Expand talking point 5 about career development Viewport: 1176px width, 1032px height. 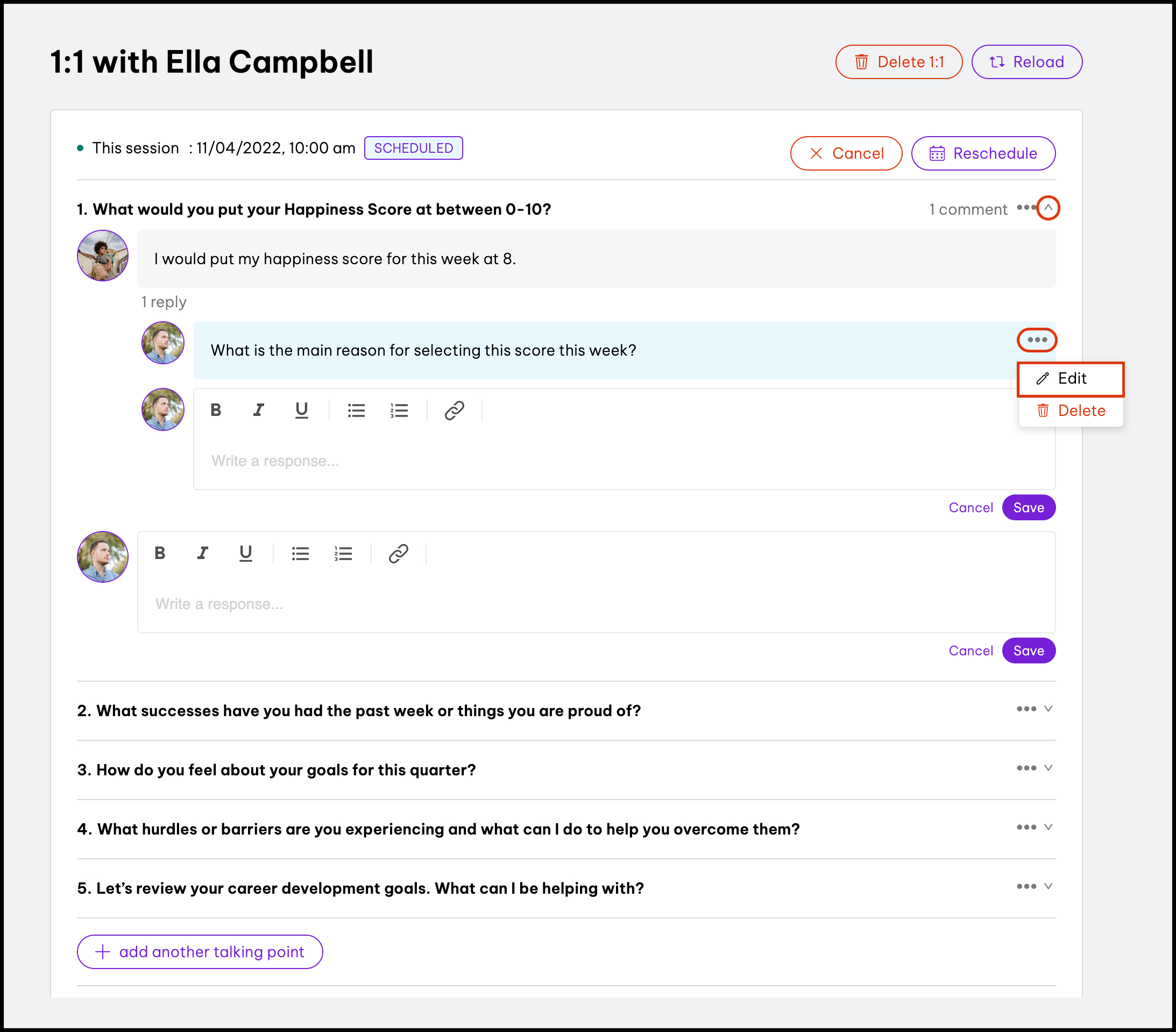[x=1048, y=886]
